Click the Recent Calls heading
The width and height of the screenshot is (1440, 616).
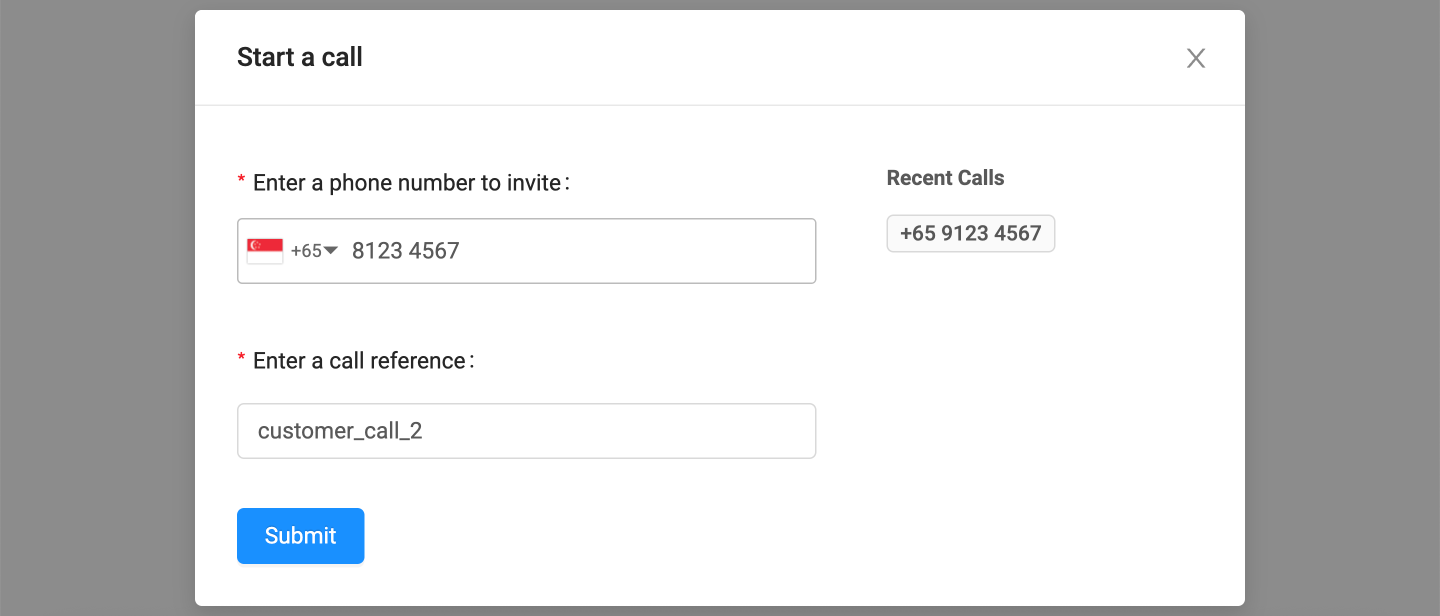pos(945,178)
